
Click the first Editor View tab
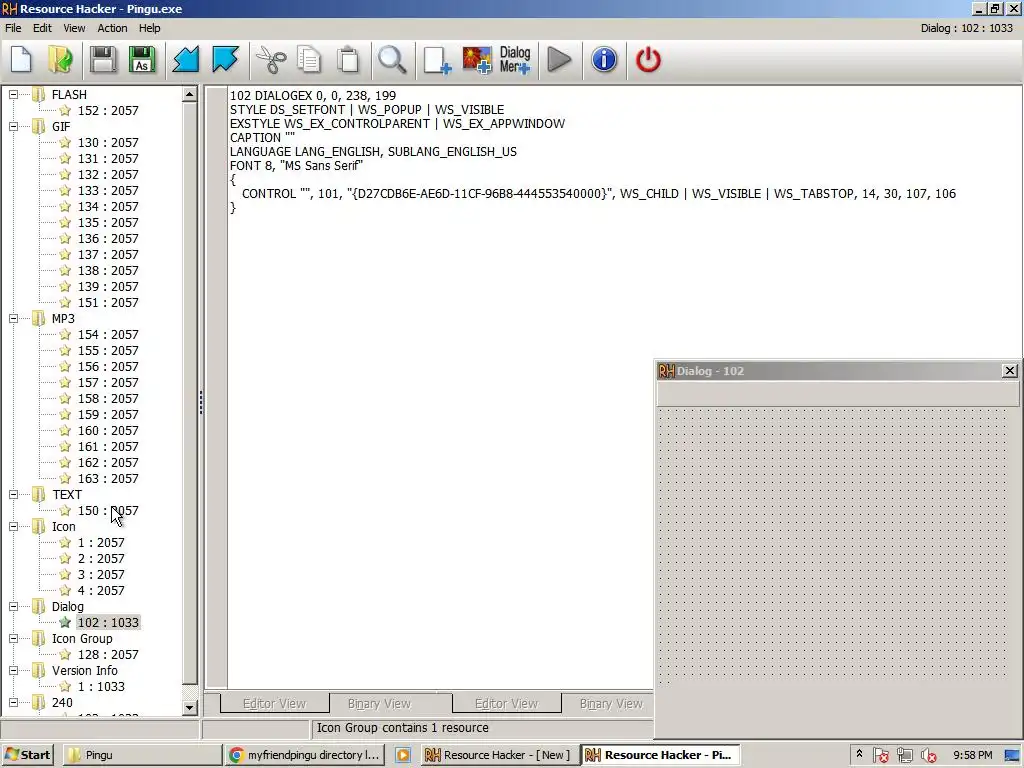274,703
